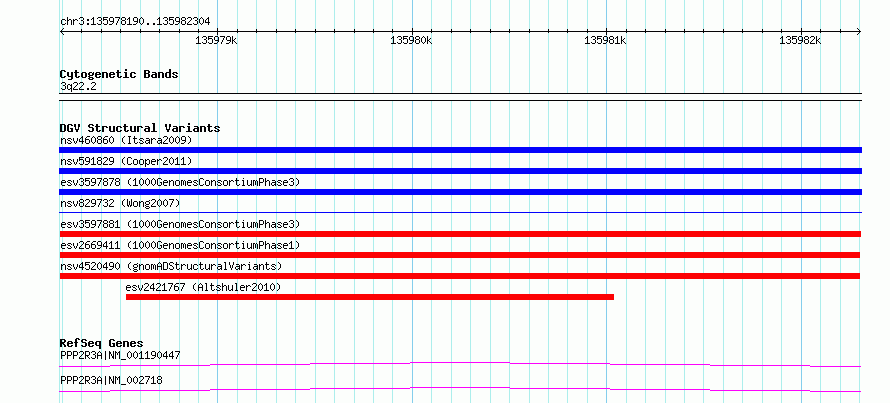Image resolution: width=890 pixels, height=403 pixels.
Task: Click the nsv591829 (Cooper2011) label
Action: pyautogui.click(x=126, y=161)
